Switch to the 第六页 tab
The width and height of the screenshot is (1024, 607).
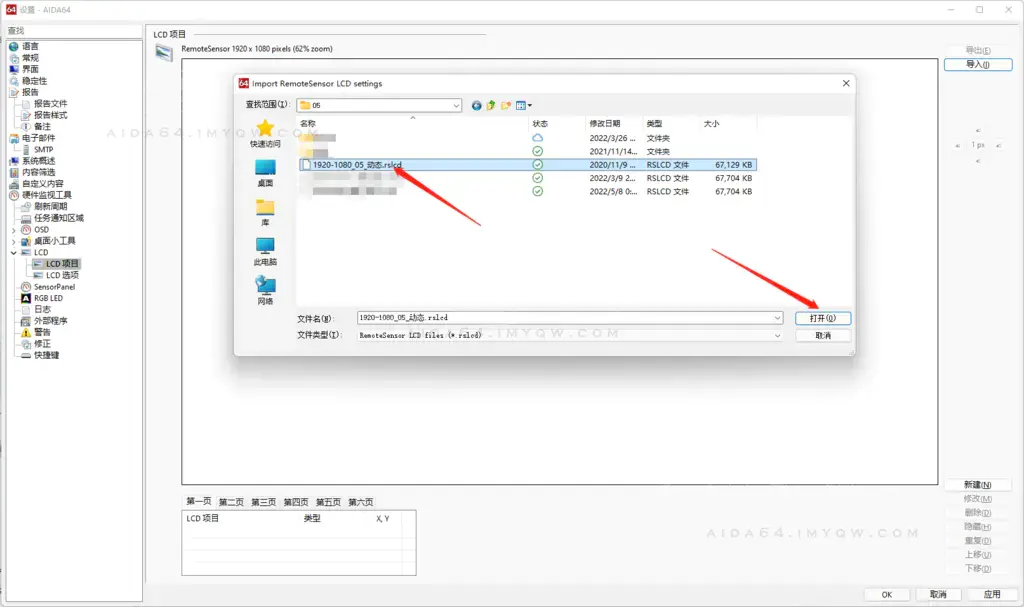coord(360,502)
